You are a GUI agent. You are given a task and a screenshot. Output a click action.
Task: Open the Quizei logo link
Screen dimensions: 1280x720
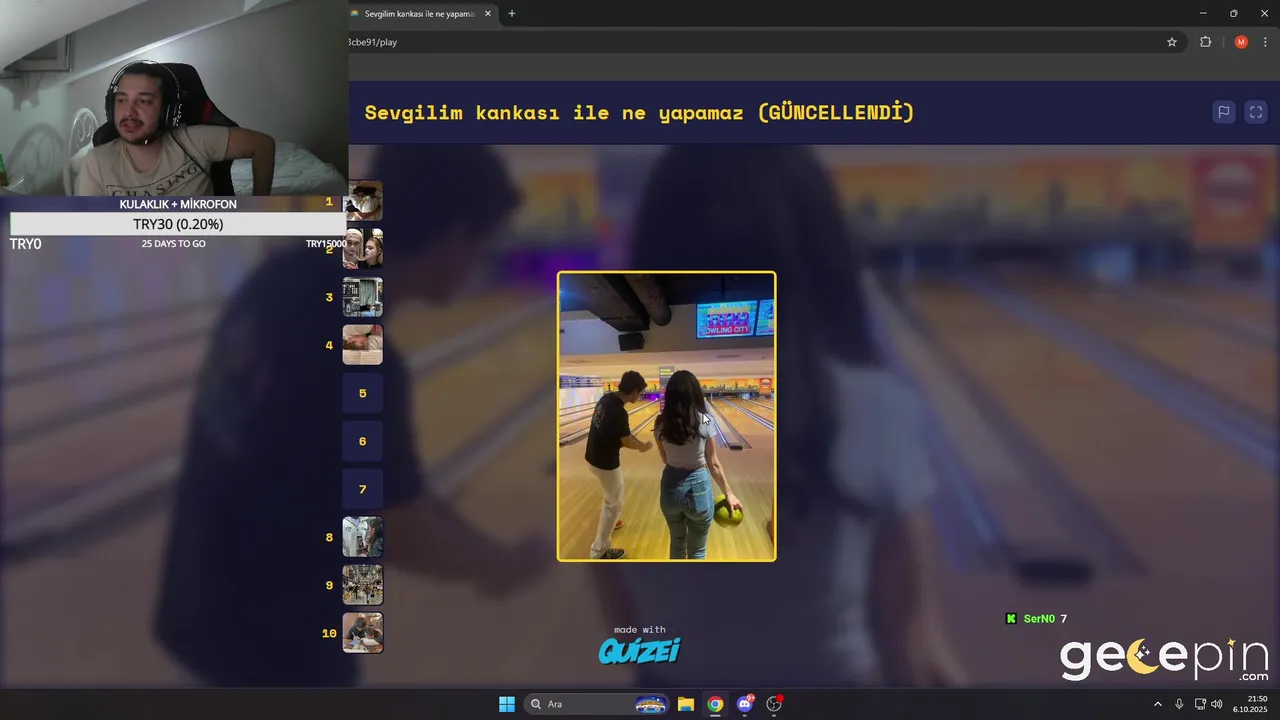click(x=640, y=651)
